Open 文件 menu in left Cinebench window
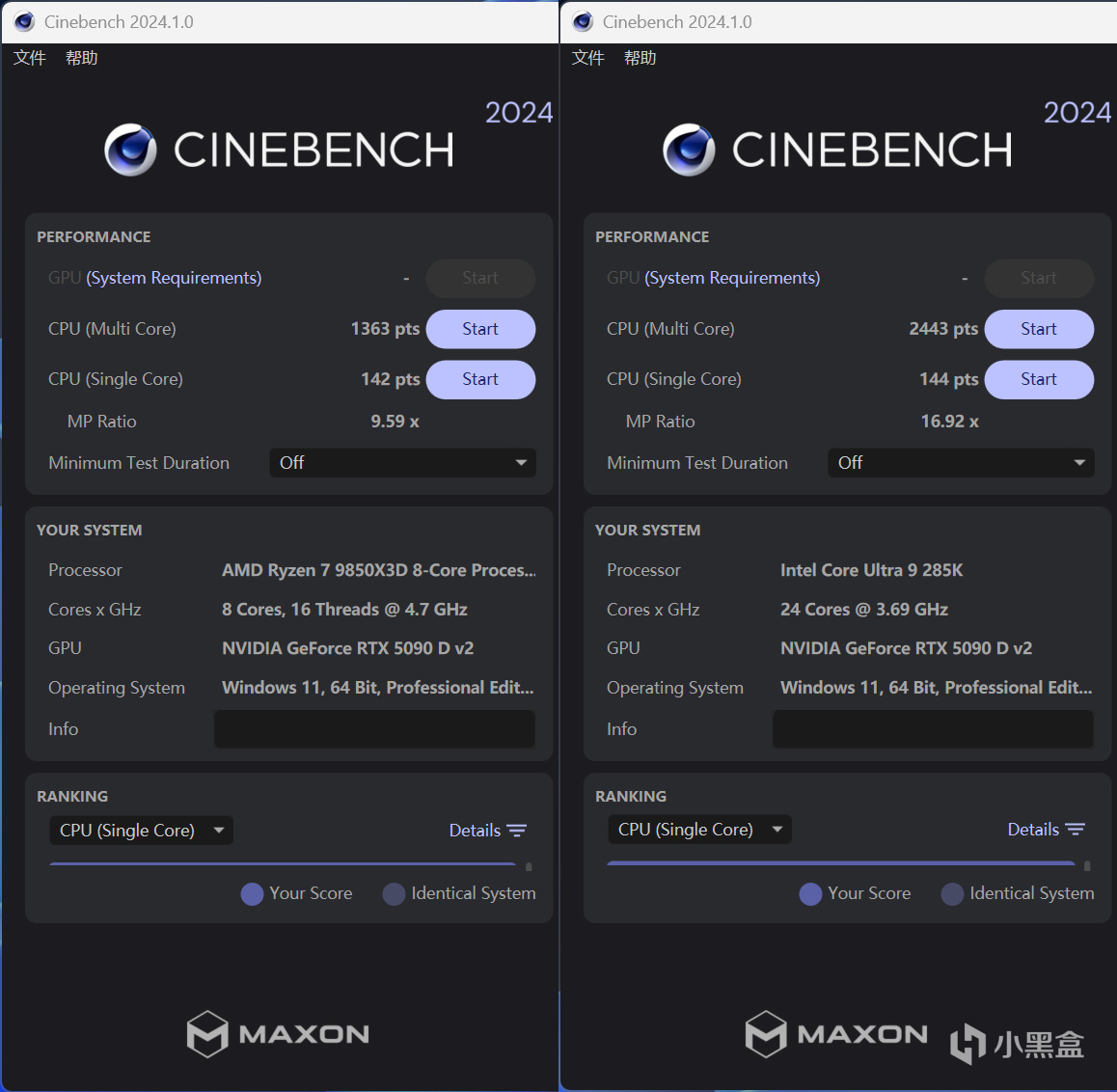1117x1092 pixels. [x=29, y=58]
